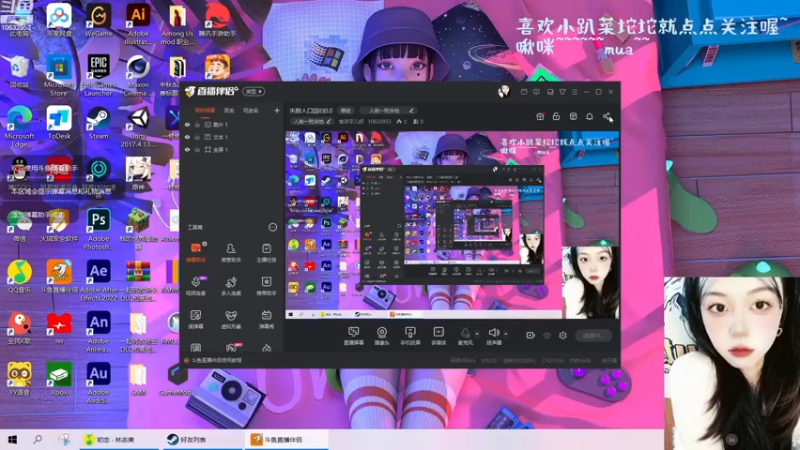Add a new scene with the plus button
Viewport: 800px width, 450px height.
pos(277,110)
